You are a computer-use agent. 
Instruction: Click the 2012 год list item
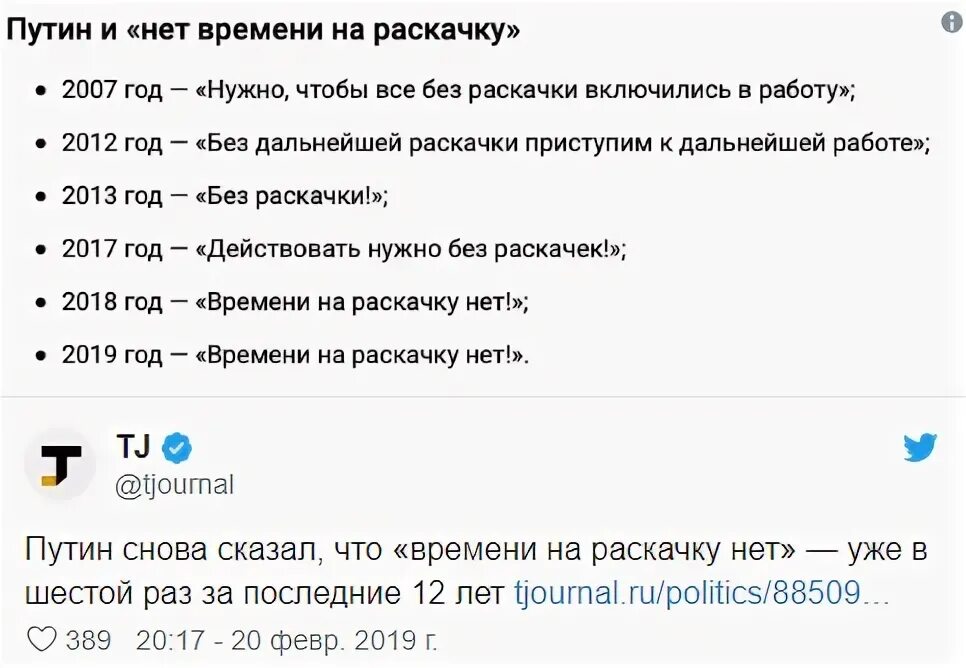click(x=496, y=144)
